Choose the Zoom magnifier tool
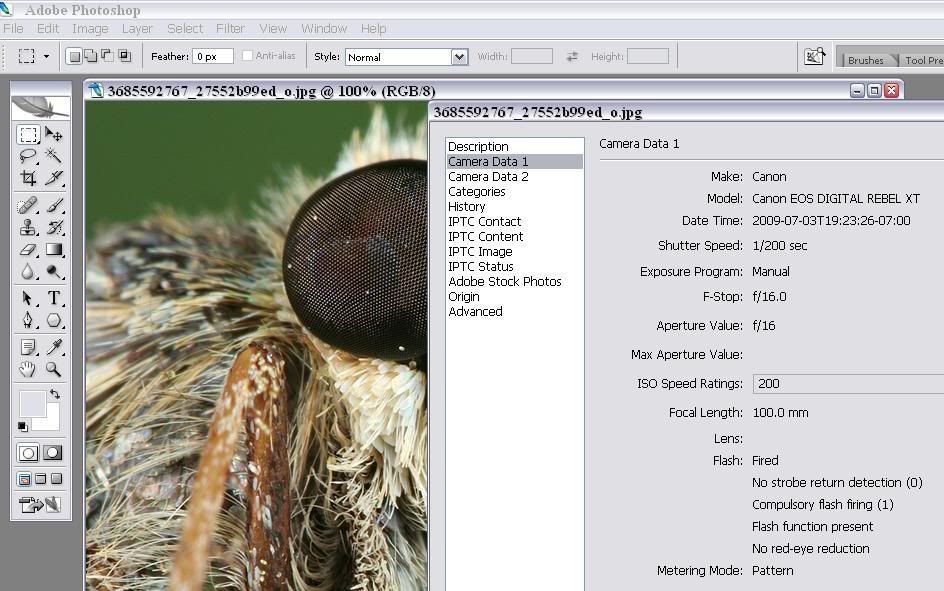944x591 pixels. pos(54,369)
